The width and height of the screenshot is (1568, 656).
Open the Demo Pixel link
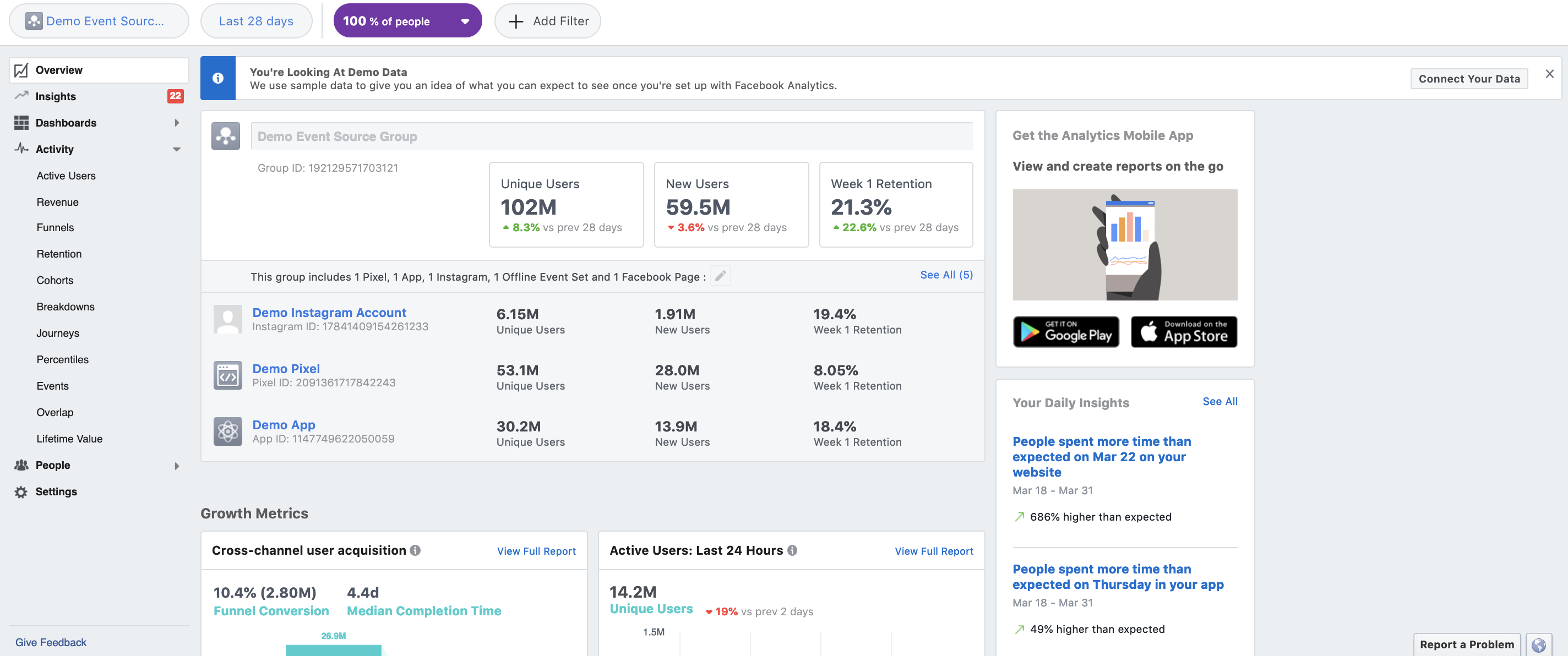tap(286, 369)
